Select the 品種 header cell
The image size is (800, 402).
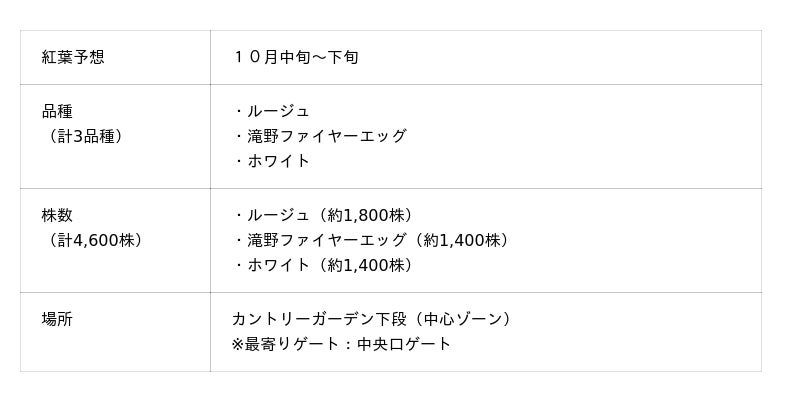point(57,111)
